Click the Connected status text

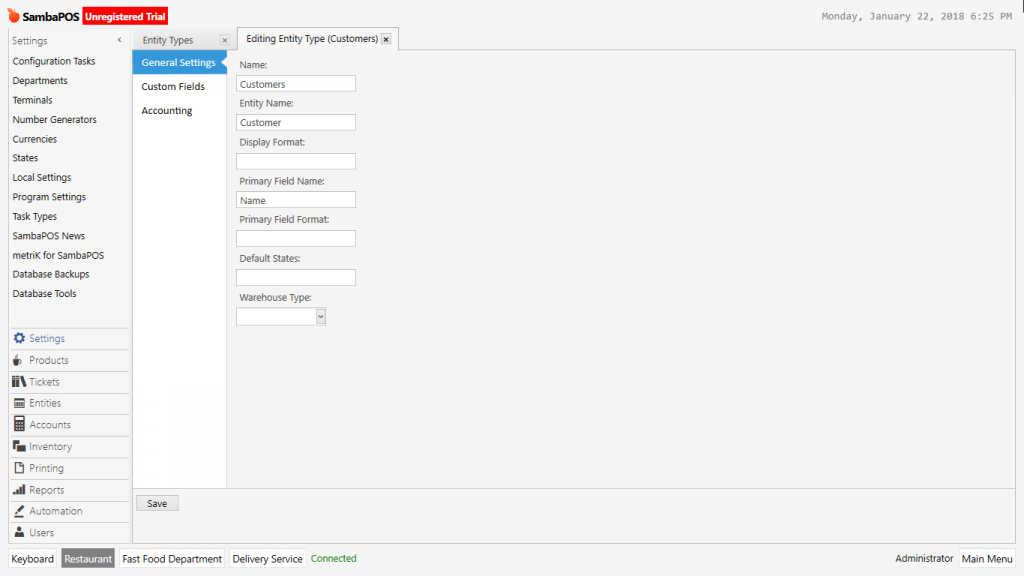coord(334,558)
